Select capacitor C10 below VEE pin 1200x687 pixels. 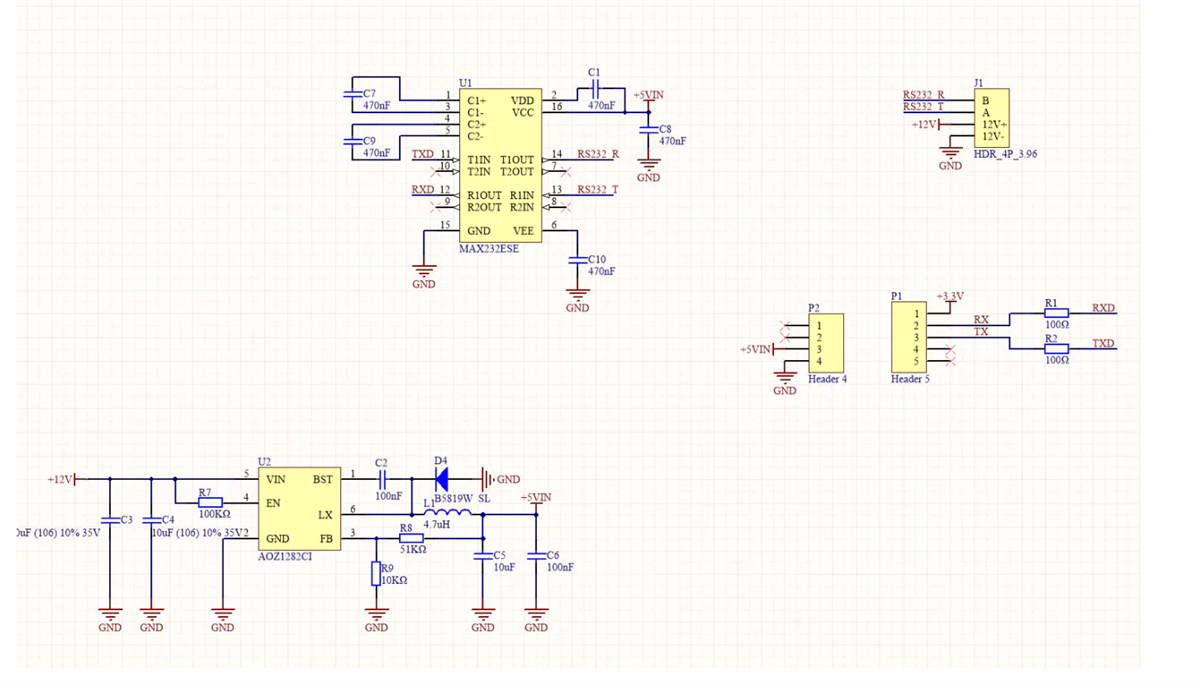click(576, 262)
